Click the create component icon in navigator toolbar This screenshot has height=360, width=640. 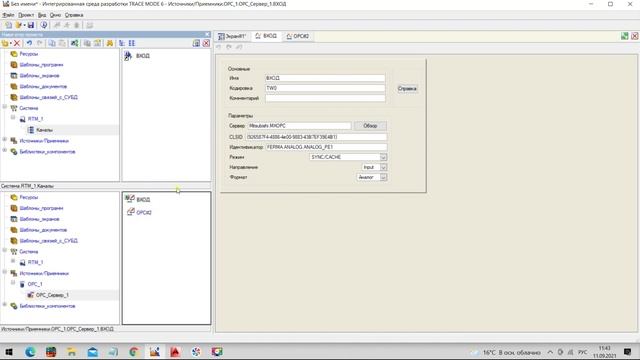(5, 43)
